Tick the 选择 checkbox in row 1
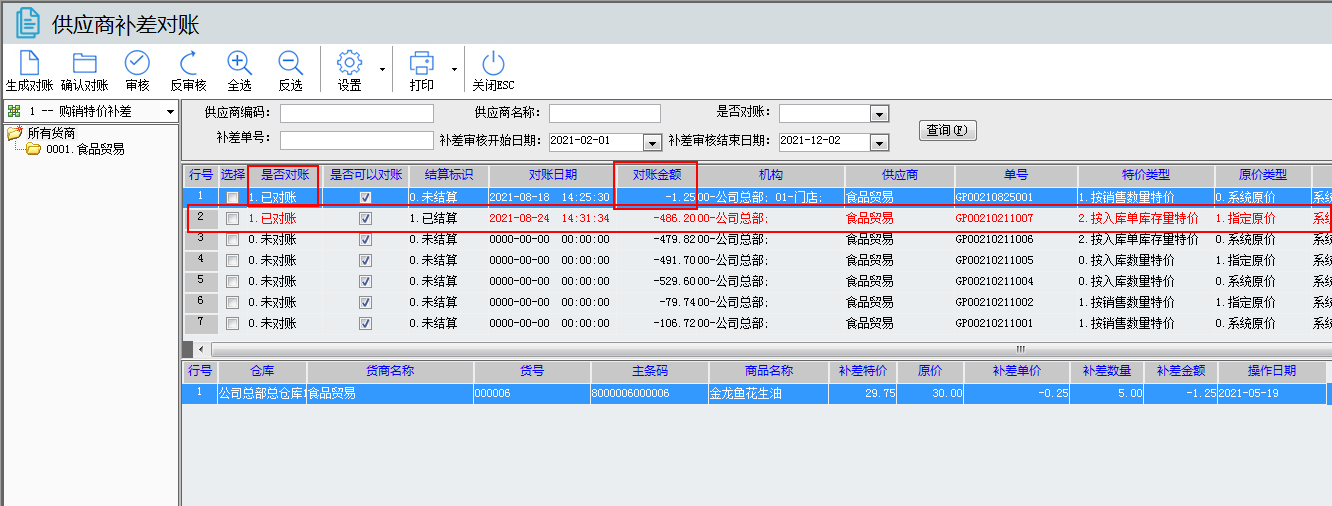 232,197
